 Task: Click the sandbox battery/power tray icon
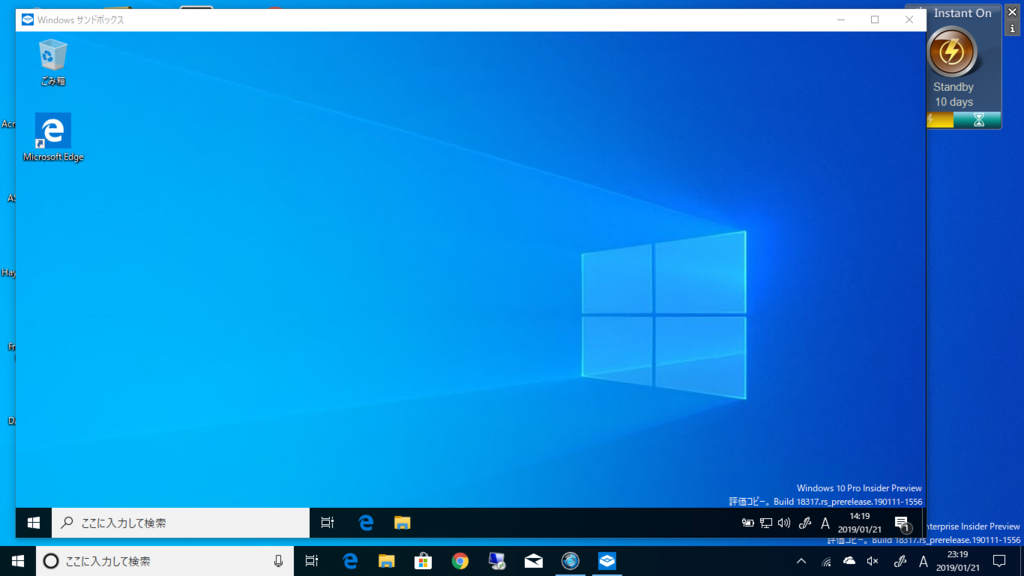(x=748, y=523)
